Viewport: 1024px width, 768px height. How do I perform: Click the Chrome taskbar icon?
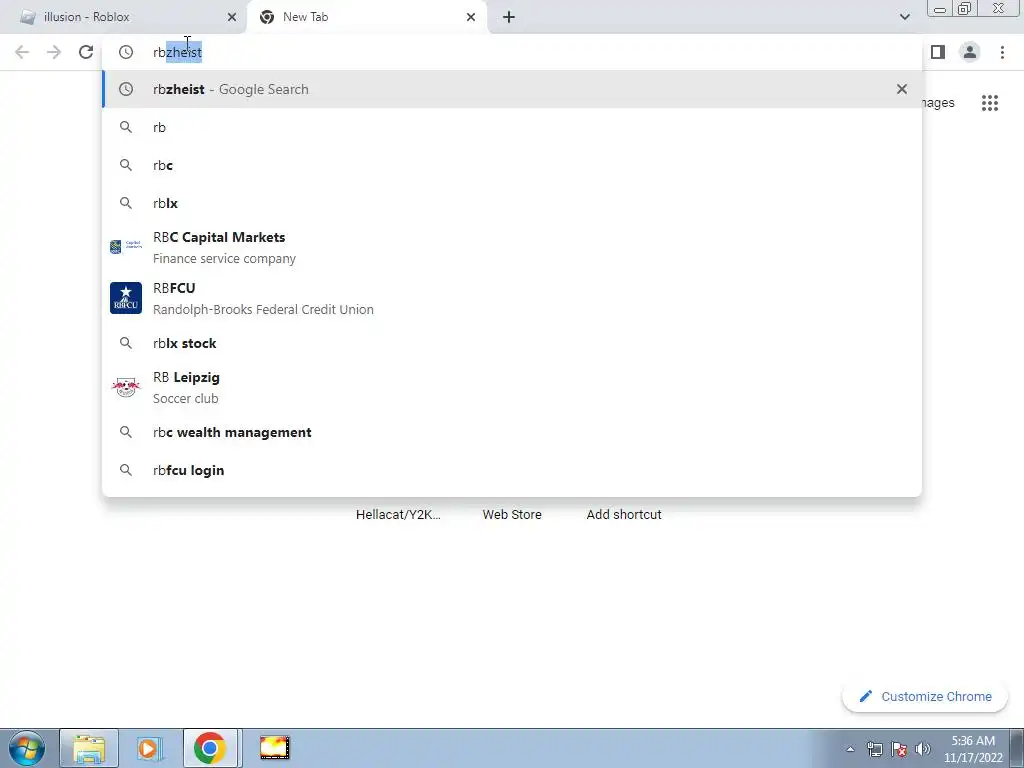210,748
